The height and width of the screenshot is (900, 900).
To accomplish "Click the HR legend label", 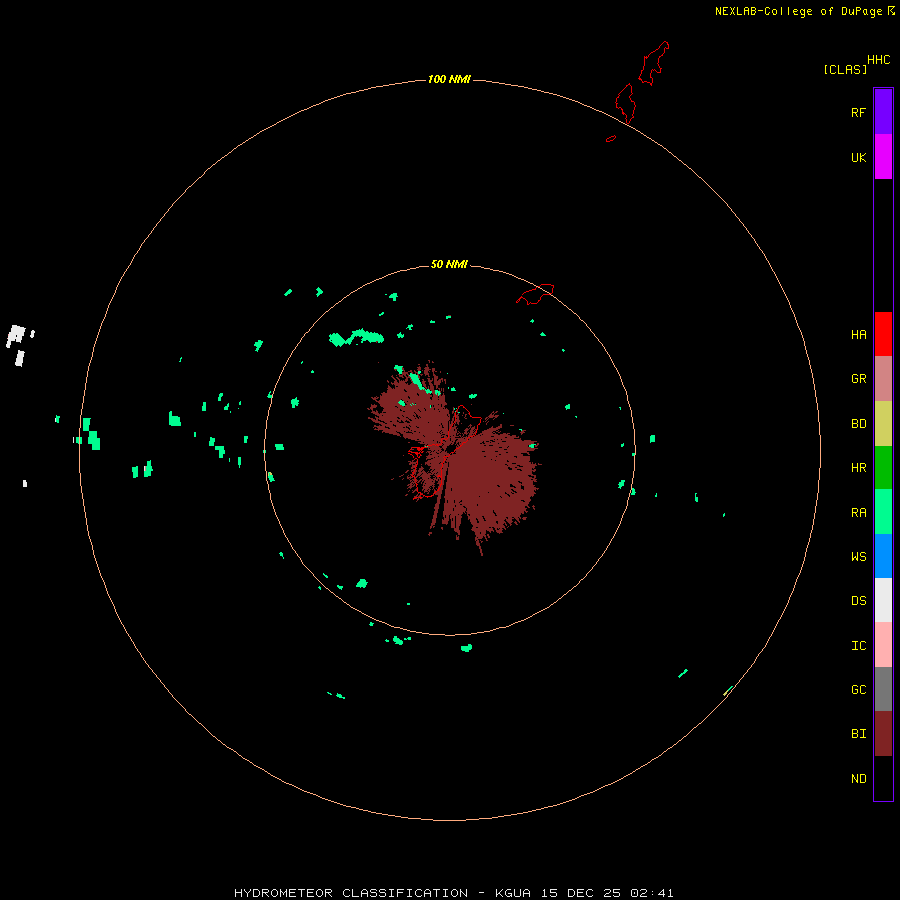I will click(x=858, y=468).
